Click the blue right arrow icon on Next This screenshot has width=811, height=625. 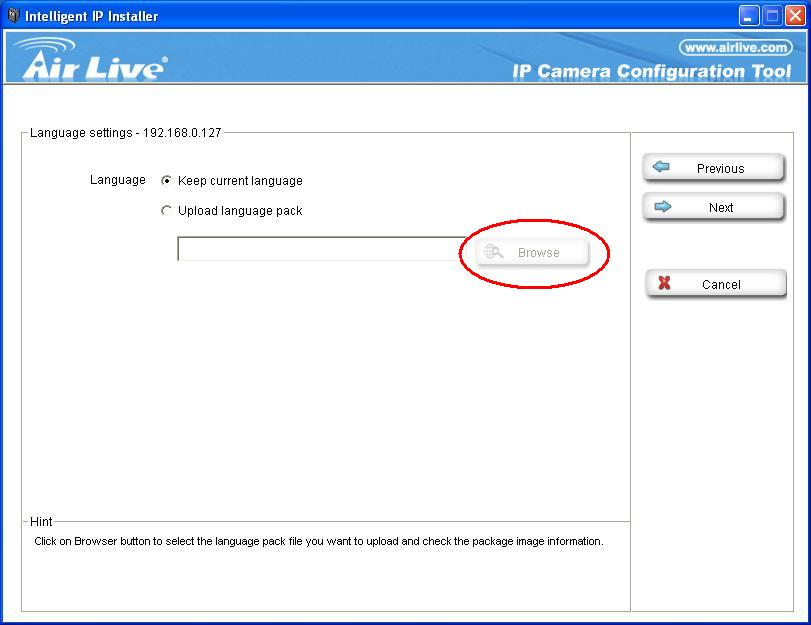pos(661,207)
